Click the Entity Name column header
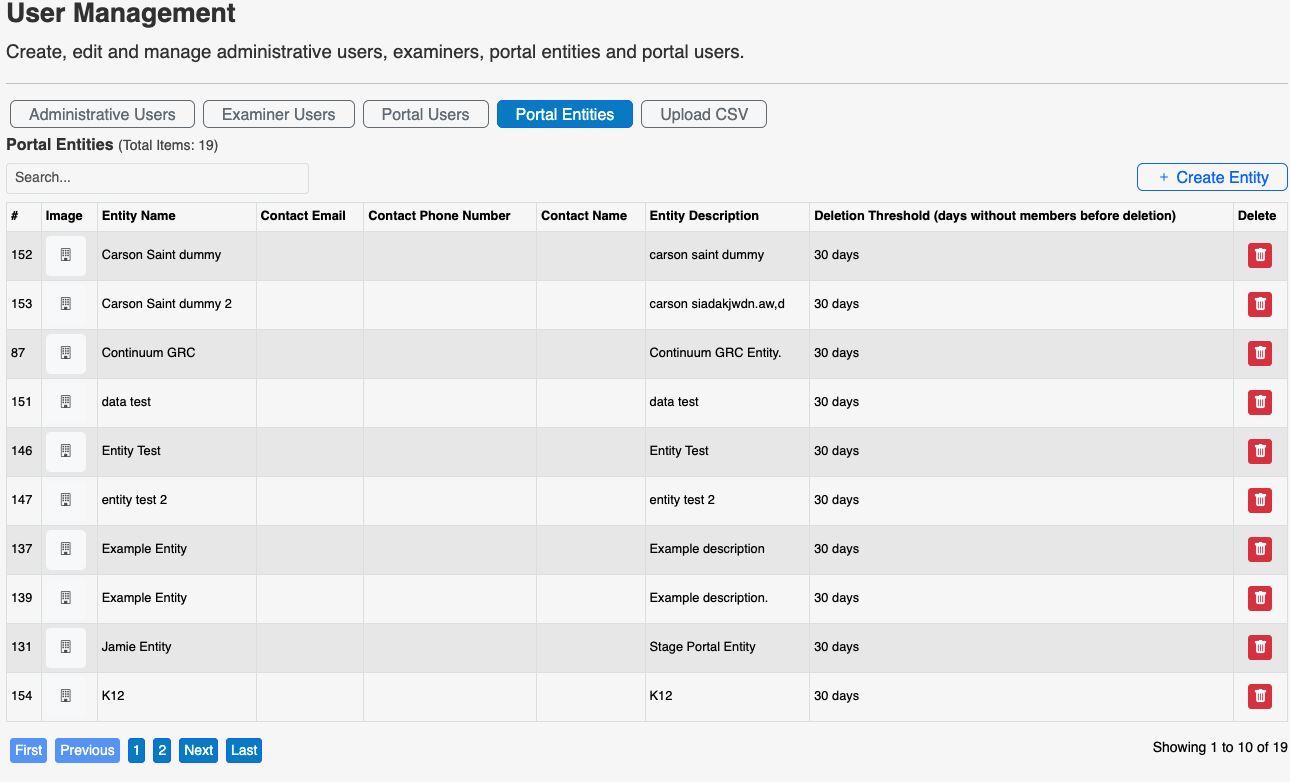Viewport: 1290px width, 782px height. pos(138,216)
